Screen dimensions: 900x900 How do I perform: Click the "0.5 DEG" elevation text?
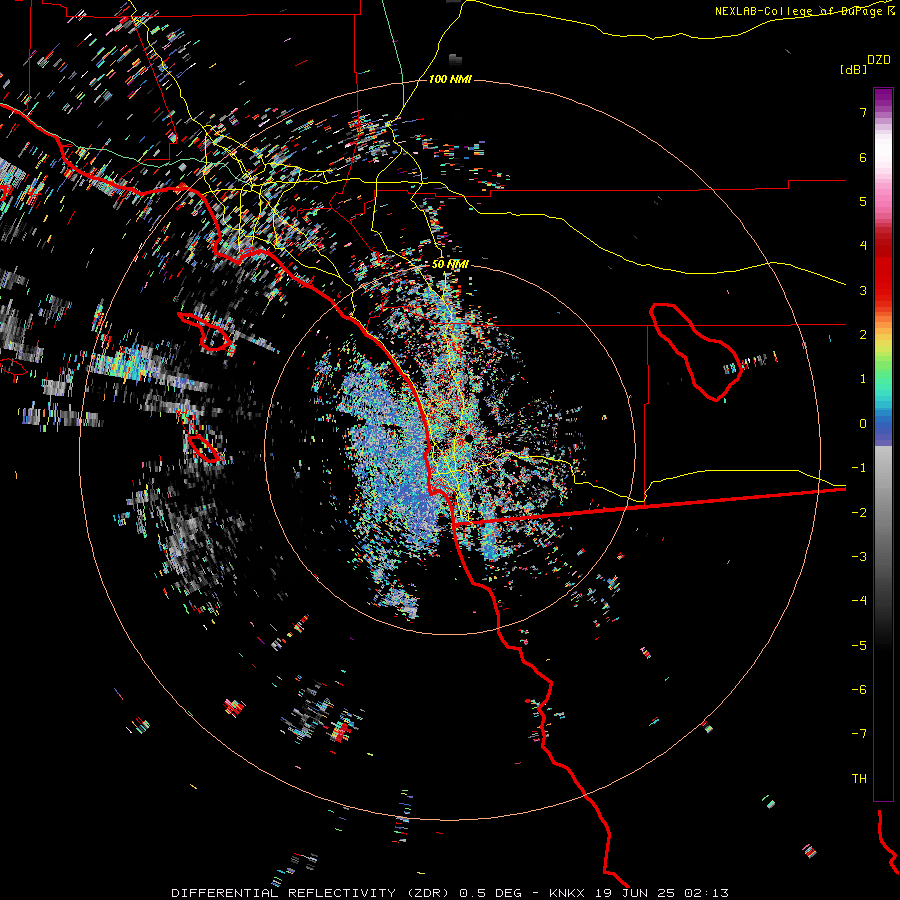[x=490, y=893]
